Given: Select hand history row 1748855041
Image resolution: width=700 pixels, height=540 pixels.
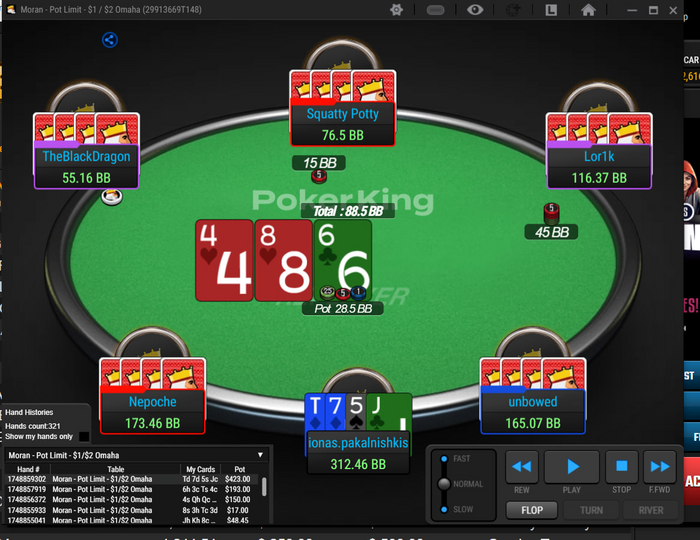Looking at the screenshot, I should [x=133, y=520].
